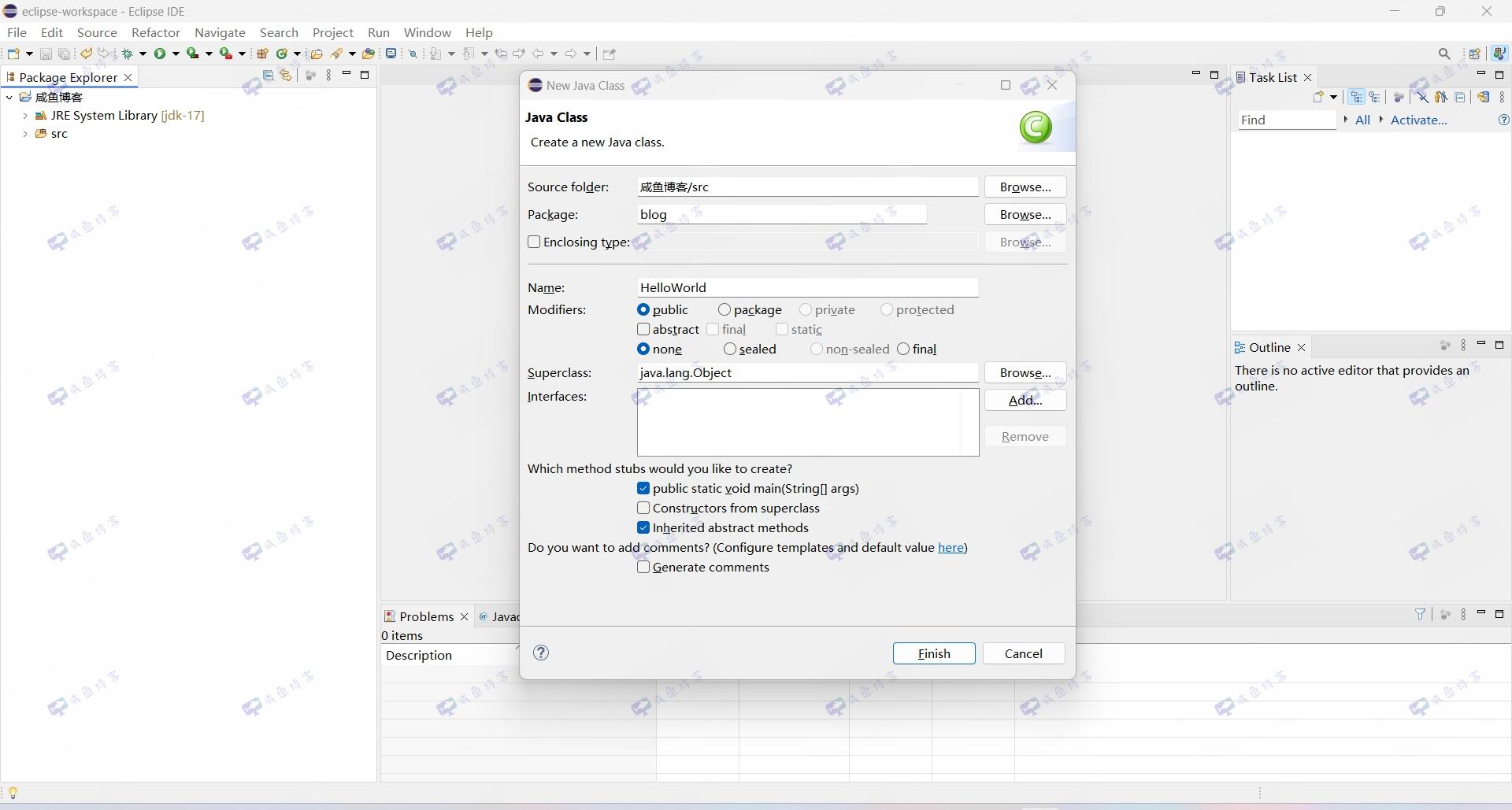Image resolution: width=1512 pixels, height=810 pixels.
Task: Open the File menu
Action: click(17, 32)
